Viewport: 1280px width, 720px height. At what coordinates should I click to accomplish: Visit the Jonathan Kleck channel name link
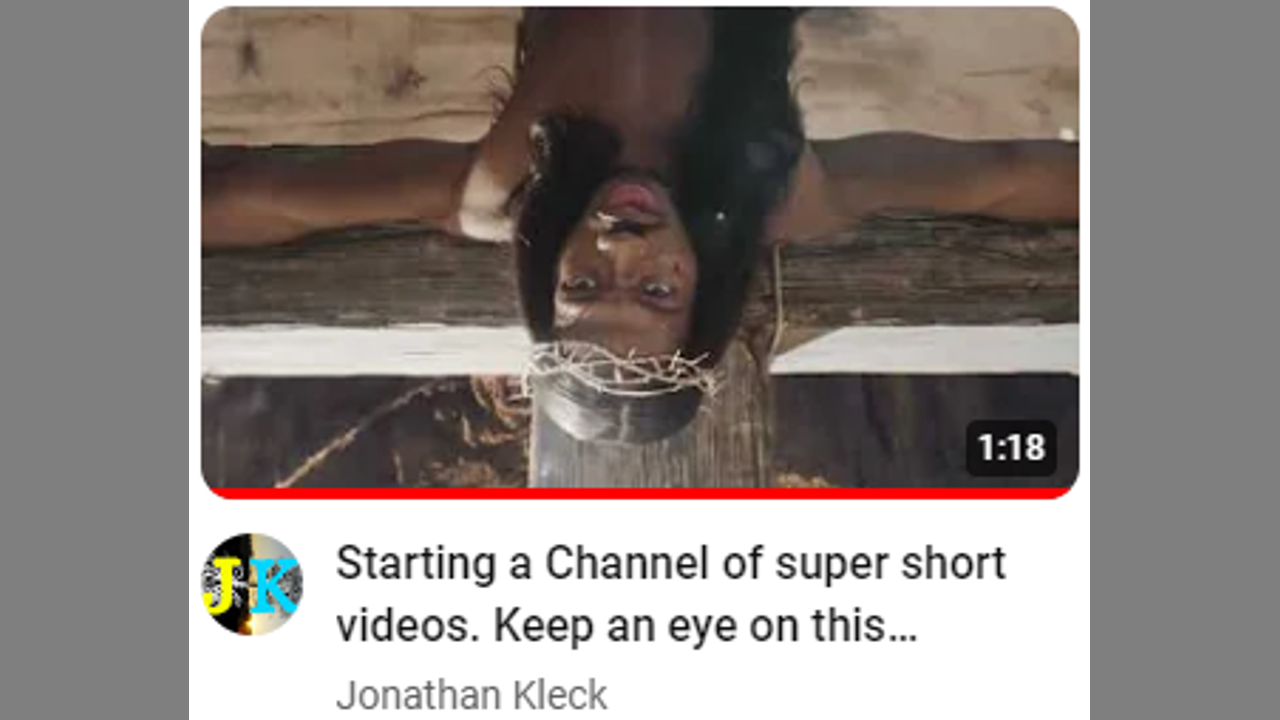coord(471,695)
